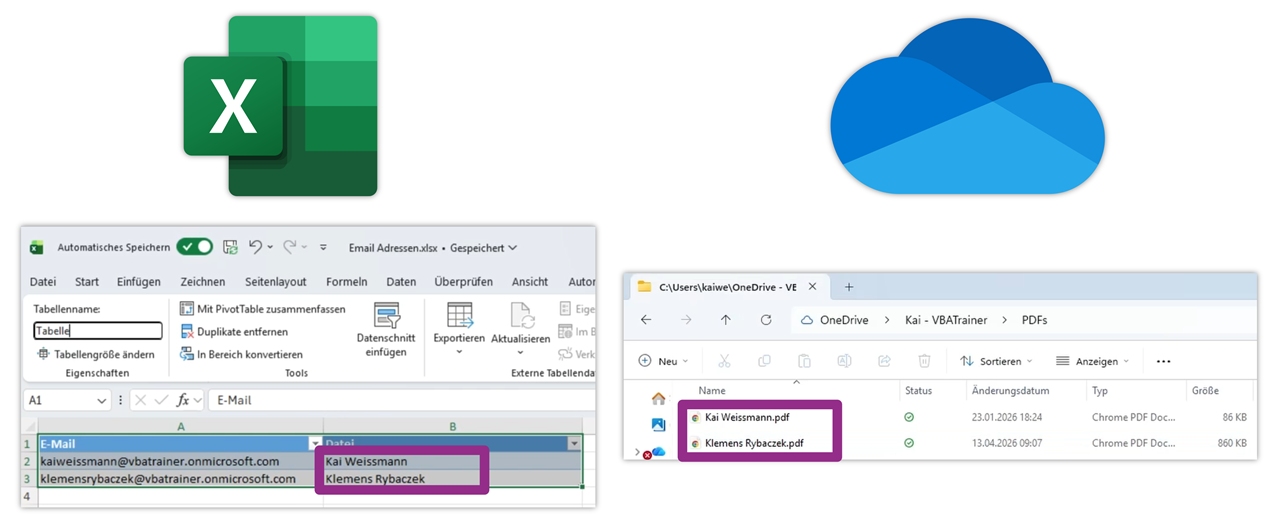Select row 4 header in Excel
Viewport: 1280px width, 520px height.
pyautogui.click(x=28, y=495)
